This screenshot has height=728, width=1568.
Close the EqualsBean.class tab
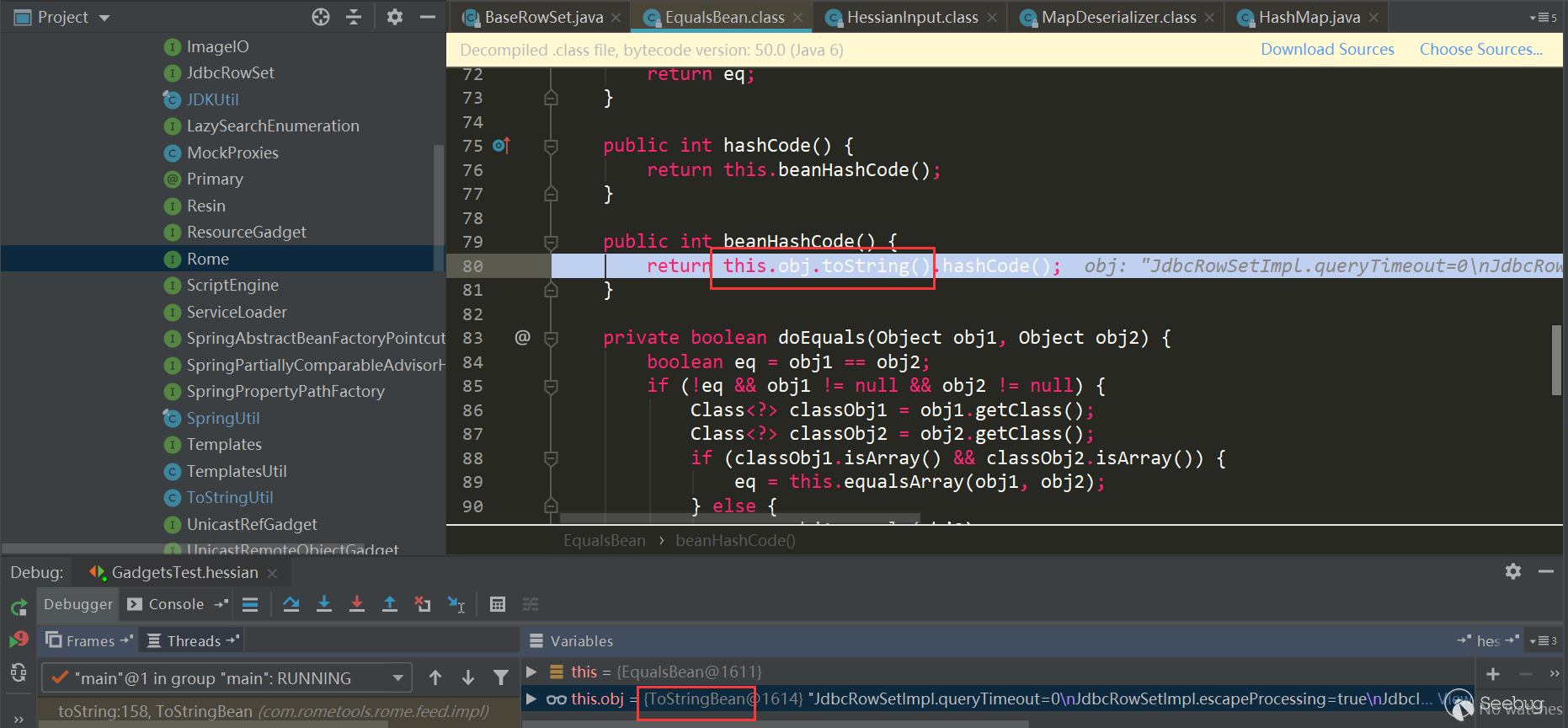797,18
